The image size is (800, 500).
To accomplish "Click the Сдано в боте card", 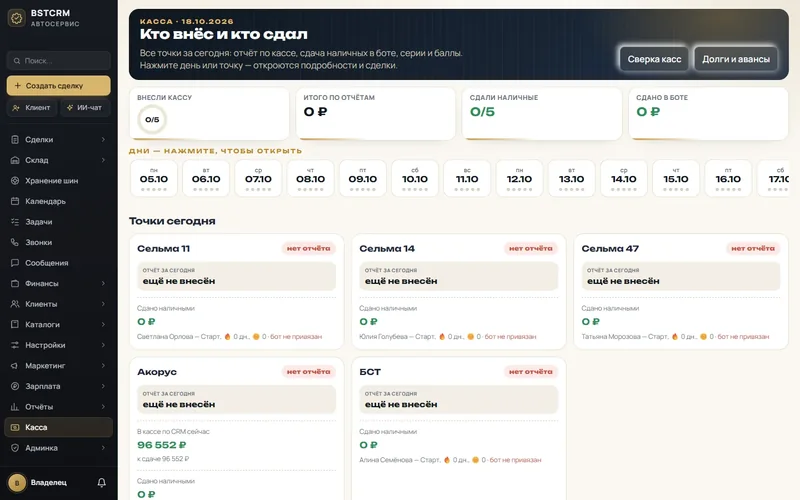I will (708, 114).
